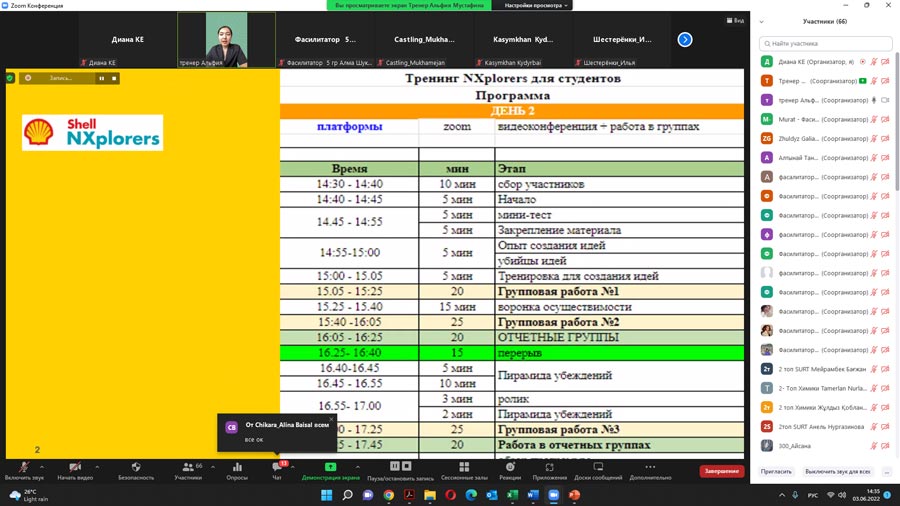The image size is (900, 506).
Task: Click the Пригласить invite button
Action: [x=776, y=472]
